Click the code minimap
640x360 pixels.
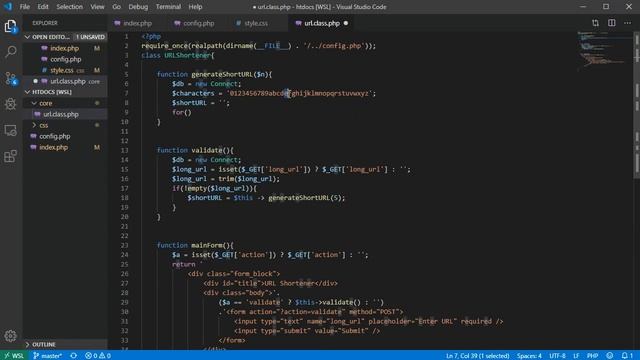point(603,51)
